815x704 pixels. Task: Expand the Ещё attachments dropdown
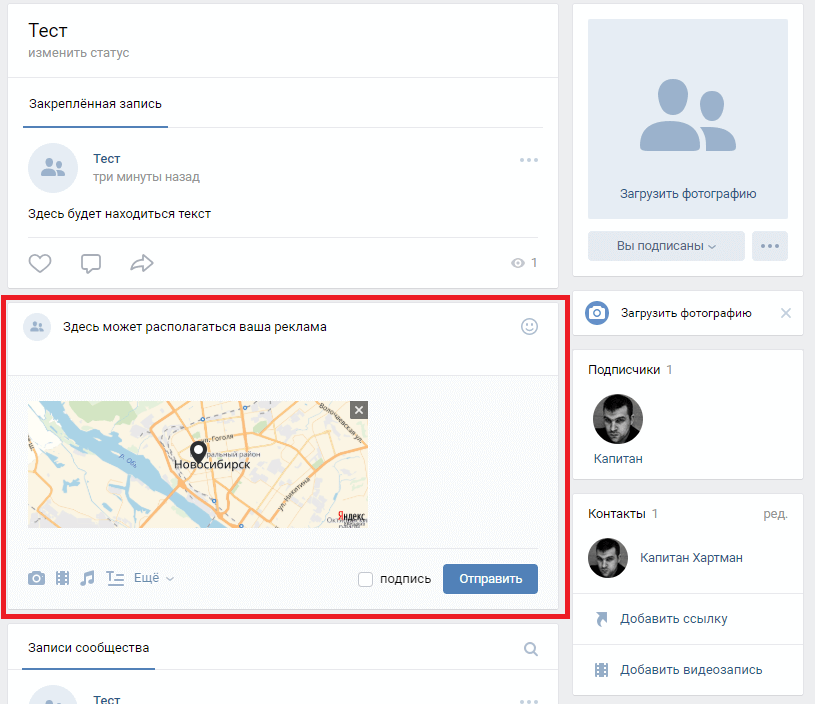(x=153, y=578)
